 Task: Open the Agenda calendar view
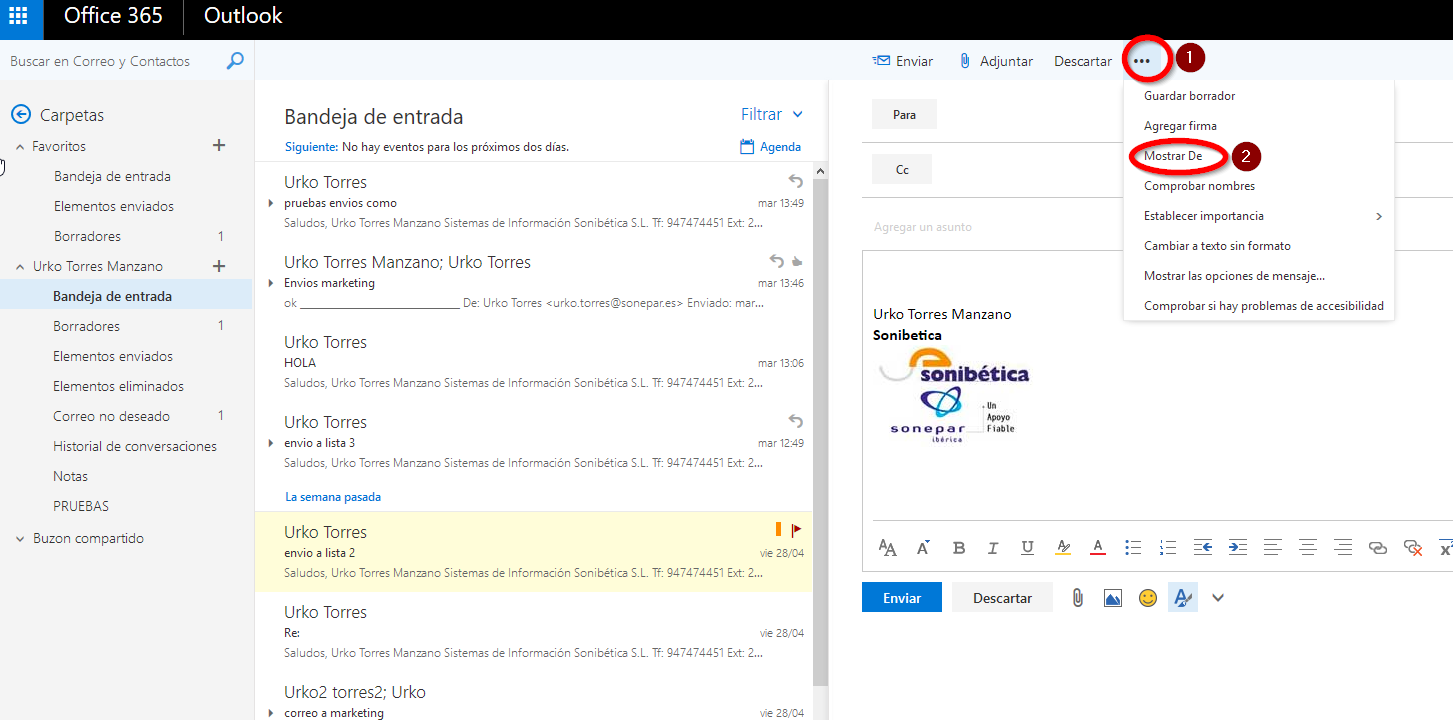[x=770, y=147]
